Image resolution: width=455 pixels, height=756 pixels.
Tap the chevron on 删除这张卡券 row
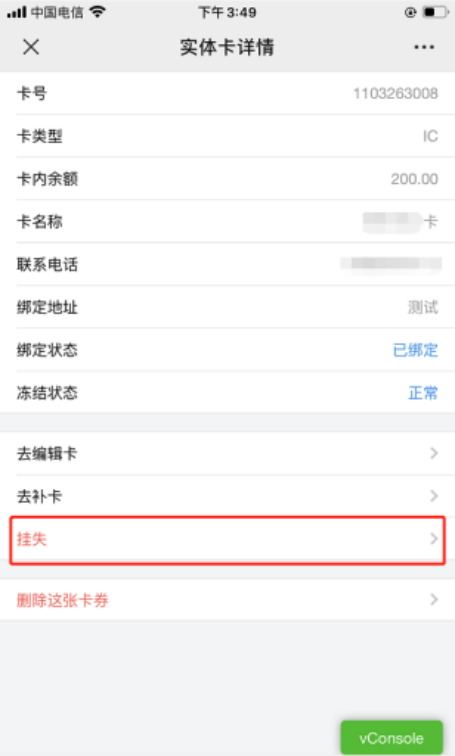[x=434, y=600]
